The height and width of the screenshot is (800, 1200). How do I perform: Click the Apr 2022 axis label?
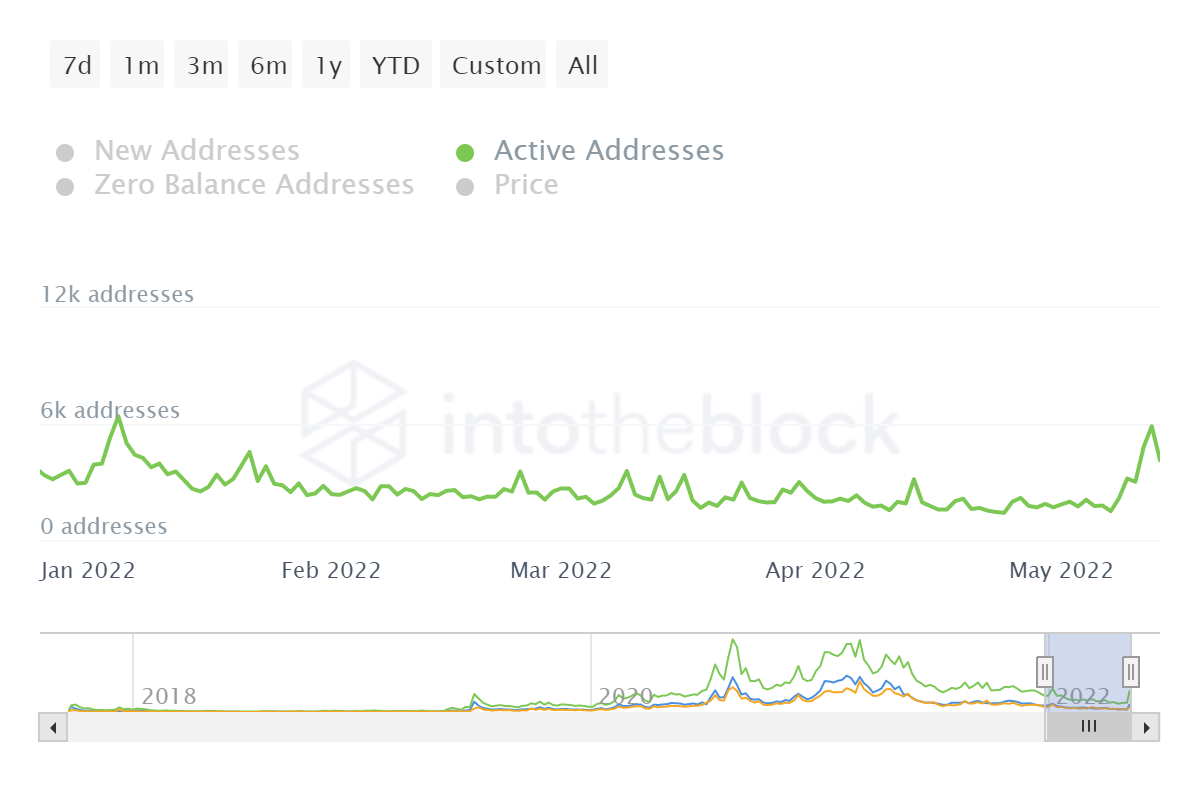(815, 571)
